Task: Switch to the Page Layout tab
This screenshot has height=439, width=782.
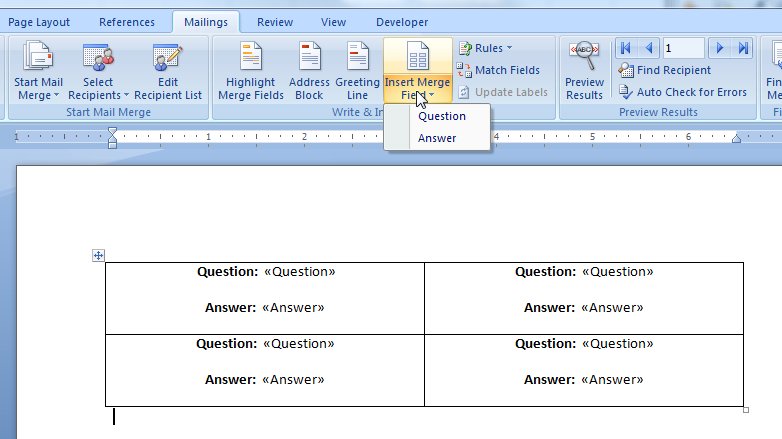Action: point(39,22)
